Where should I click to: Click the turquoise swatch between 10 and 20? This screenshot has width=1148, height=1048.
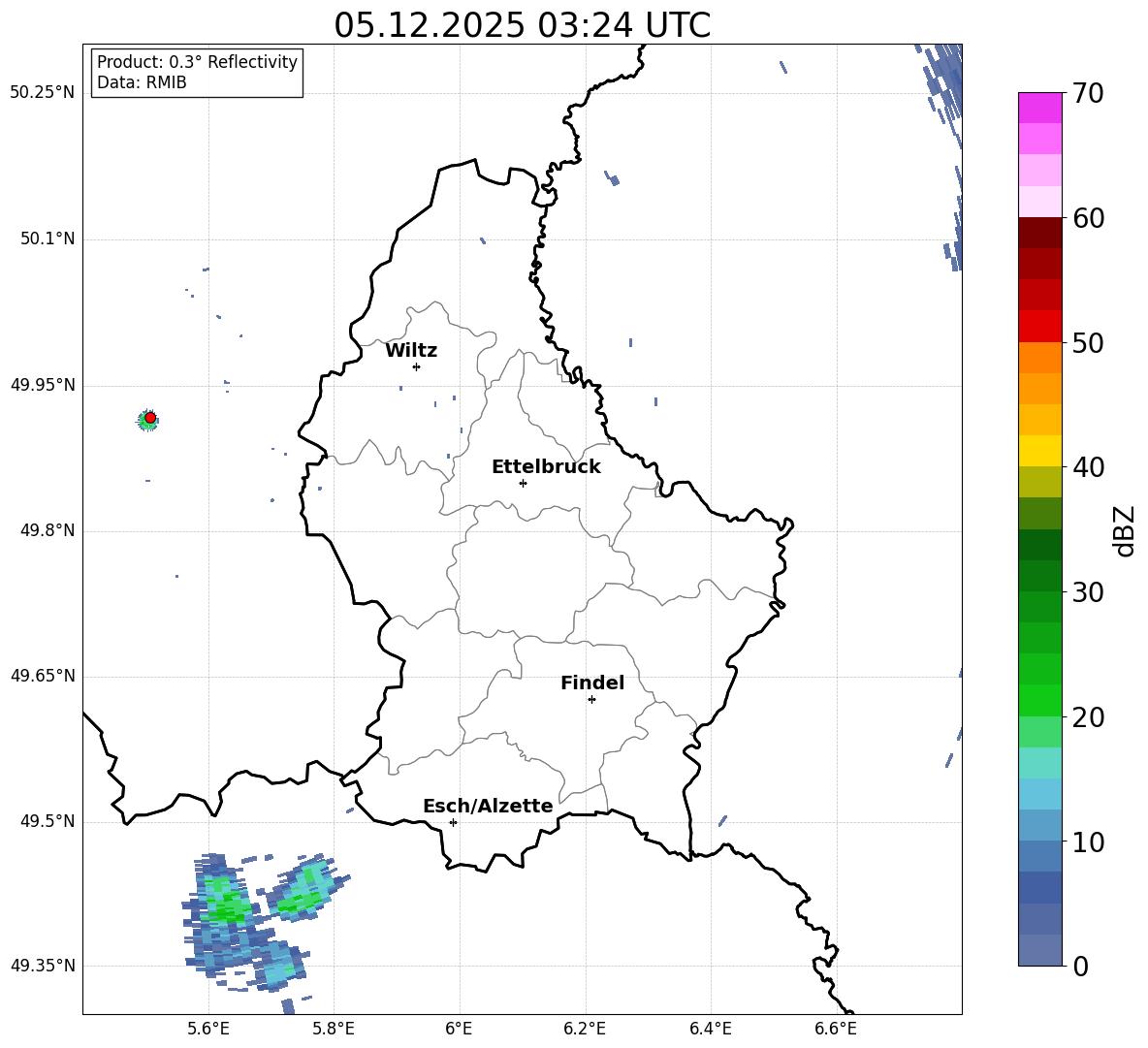pos(1039,763)
